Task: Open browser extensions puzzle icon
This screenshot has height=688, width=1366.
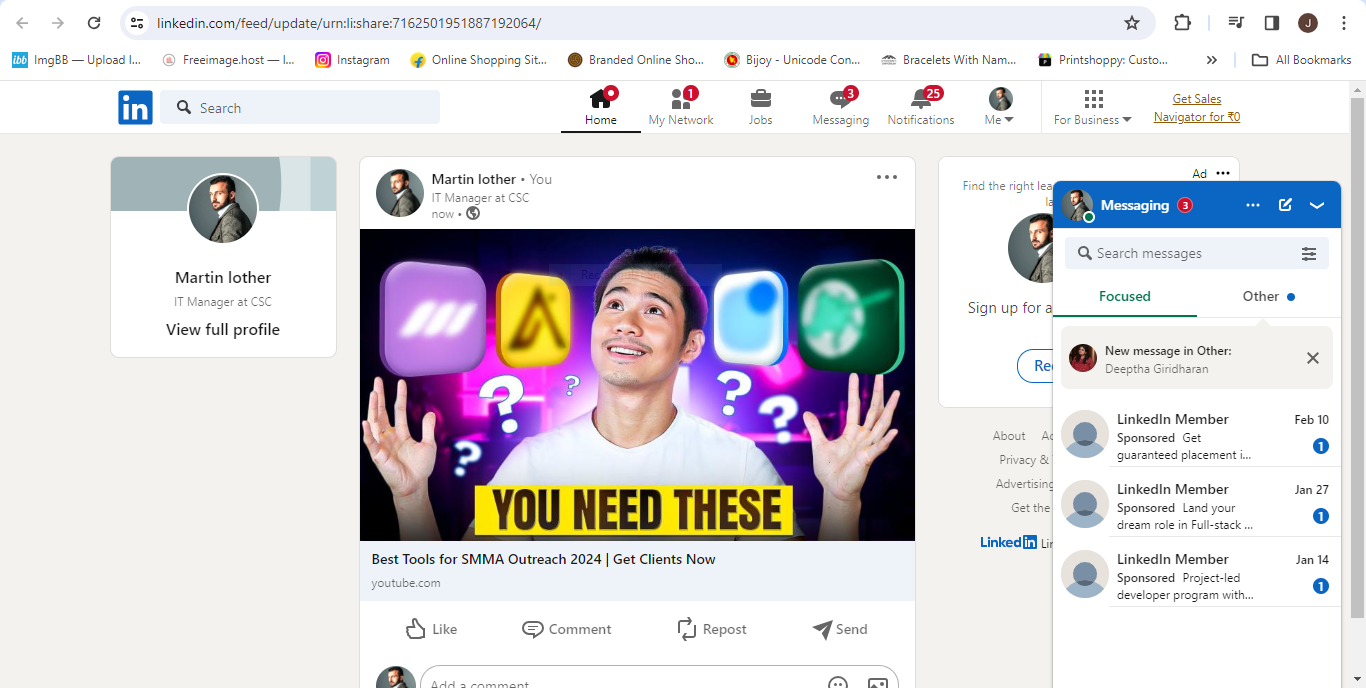Action: pyautogui.click(x=1182, y=23)
